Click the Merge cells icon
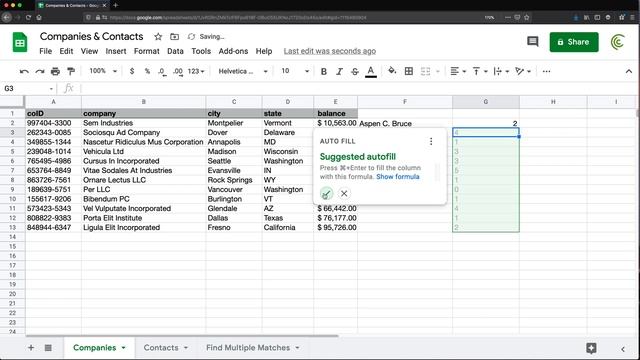Image resolution: width=640 pixels, height=360 pixels. click(425, 71)
